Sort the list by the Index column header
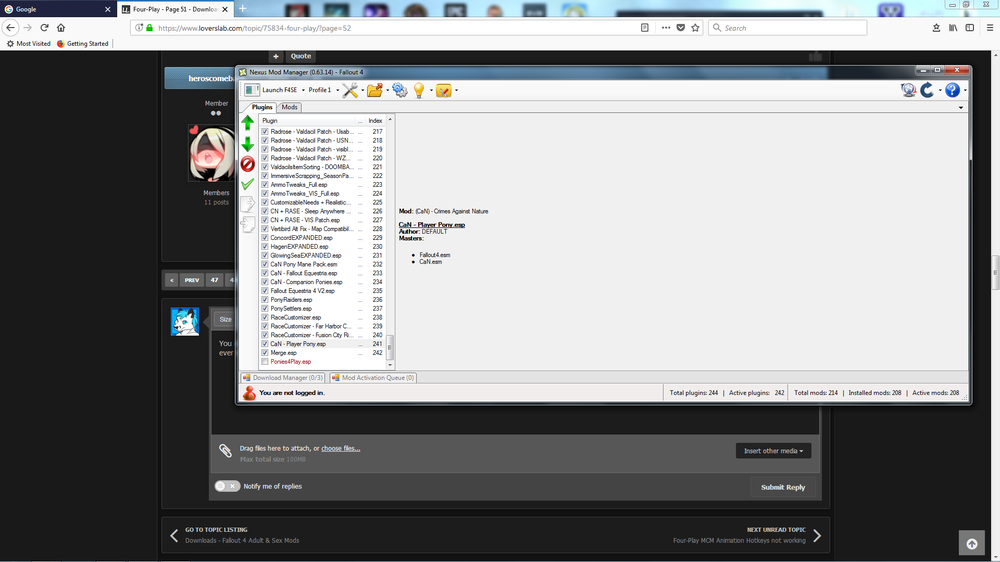 pyautogui.click(x=375, y=121)
